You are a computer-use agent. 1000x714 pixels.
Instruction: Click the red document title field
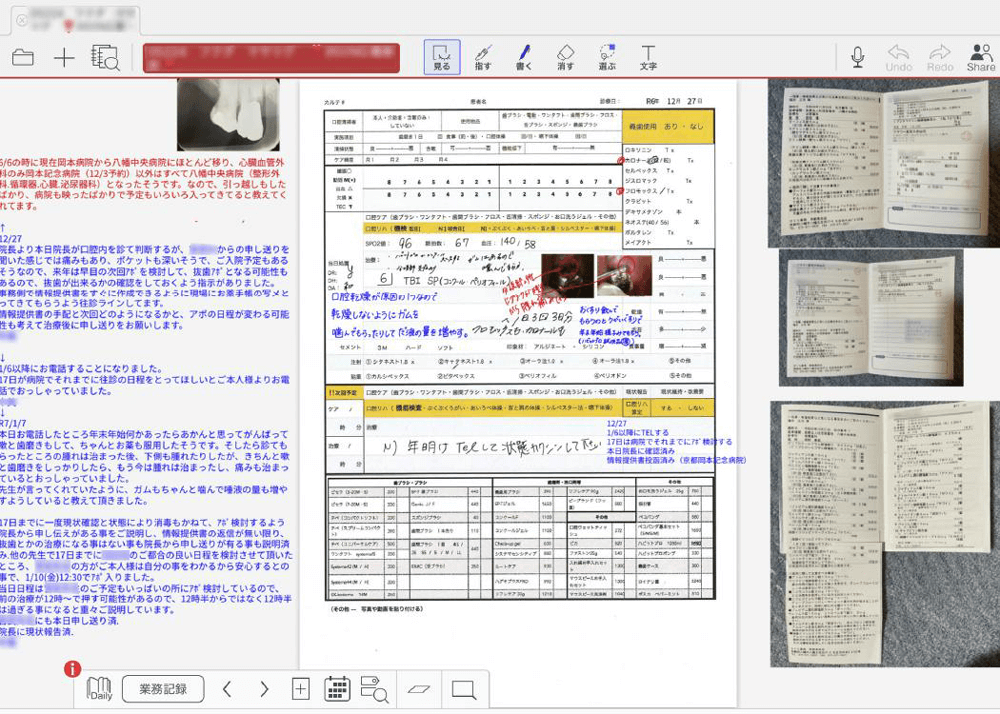pos(271,58)
